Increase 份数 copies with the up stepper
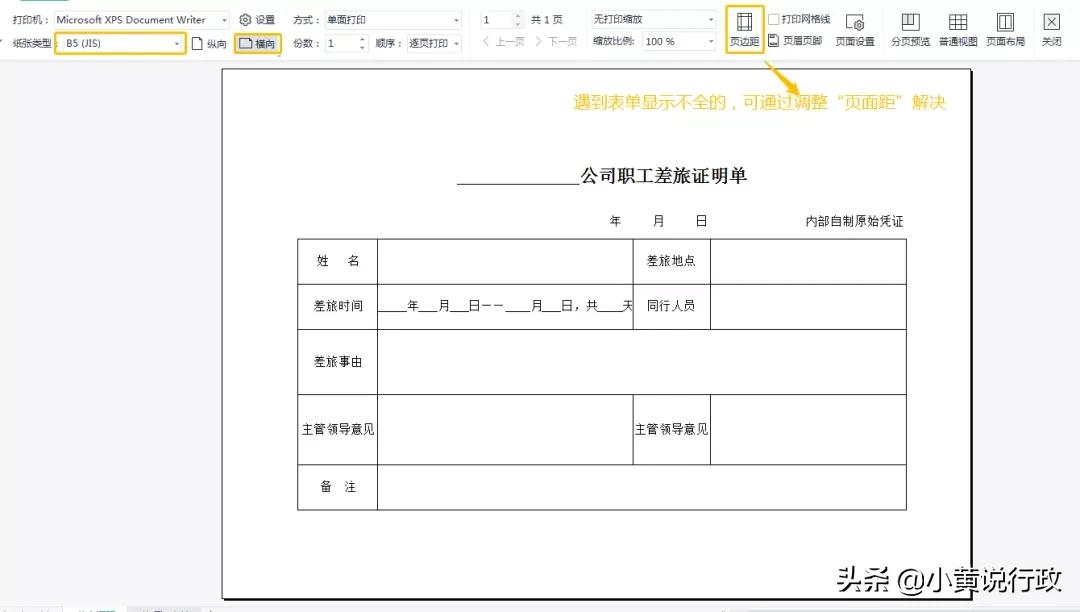The height and width of the screenshot is (612, 1080). (361, 38)
